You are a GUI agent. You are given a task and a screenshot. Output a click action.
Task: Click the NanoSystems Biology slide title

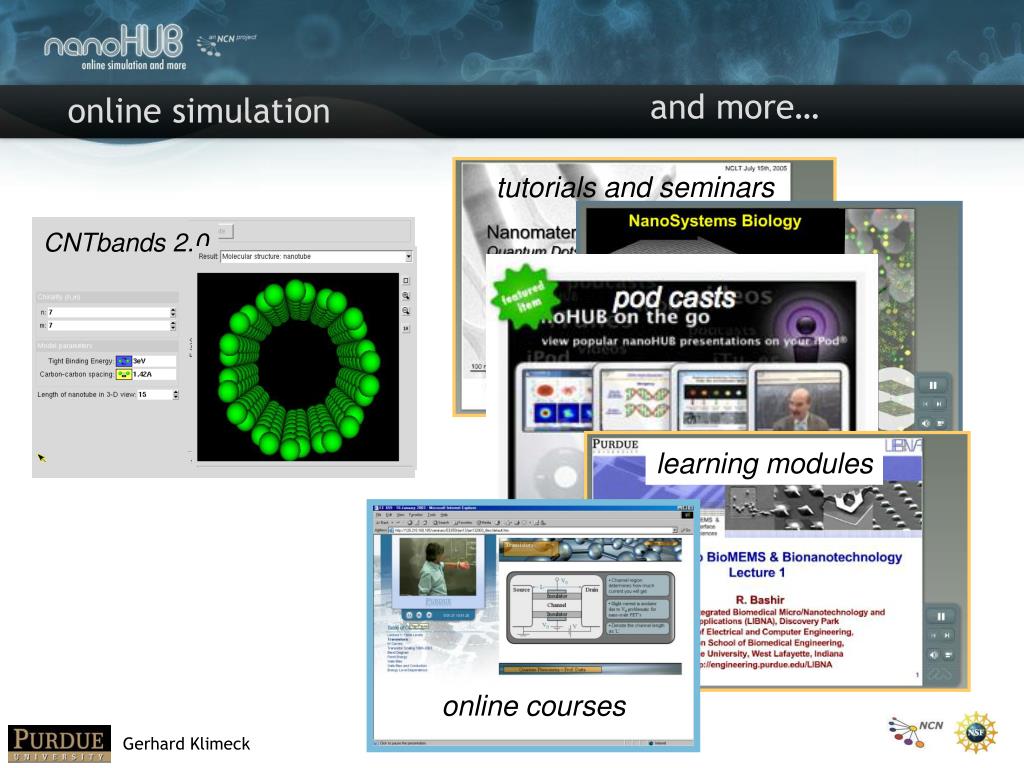tap(714, 221)
